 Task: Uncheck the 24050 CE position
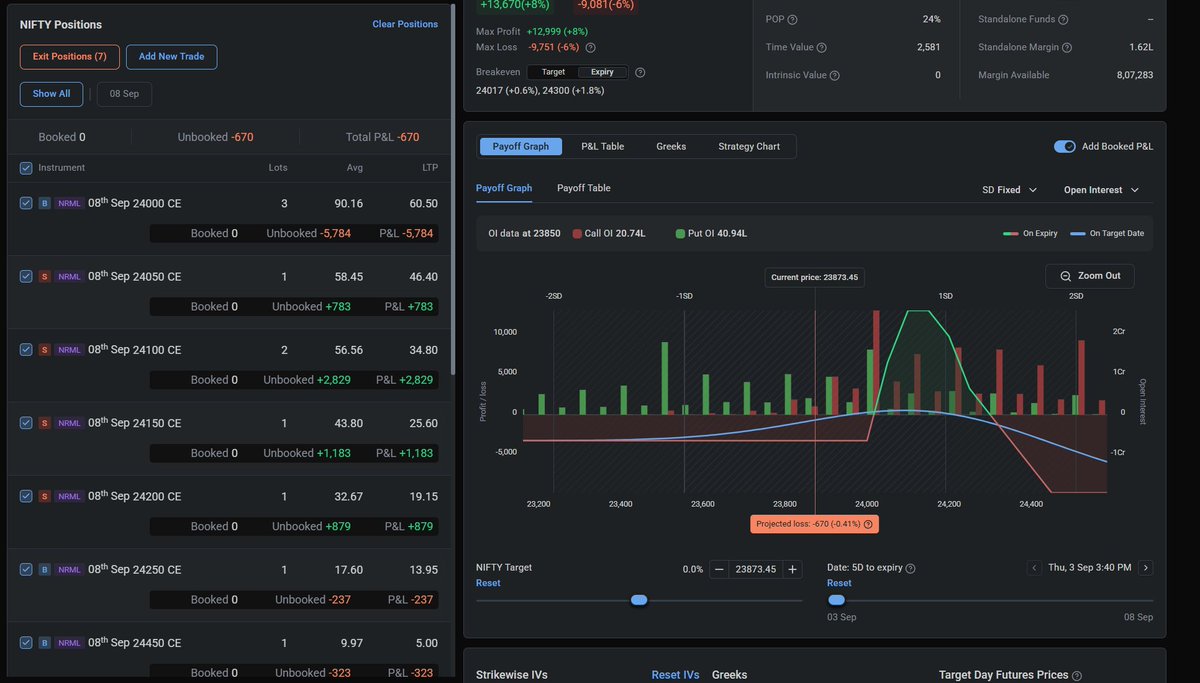tap(26, 276)
